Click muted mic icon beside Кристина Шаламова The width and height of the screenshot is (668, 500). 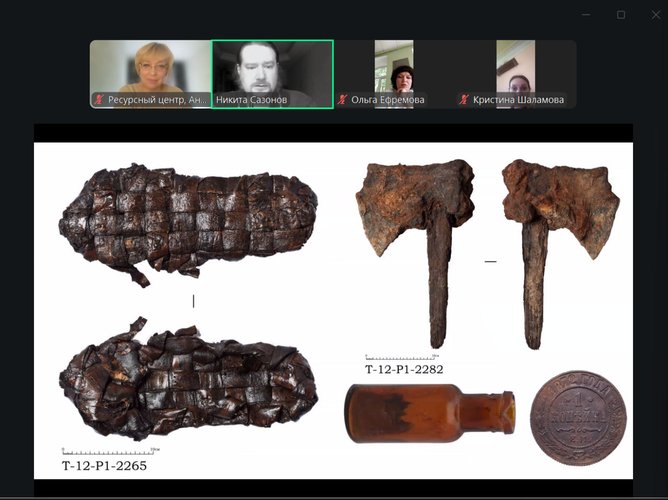464,100
